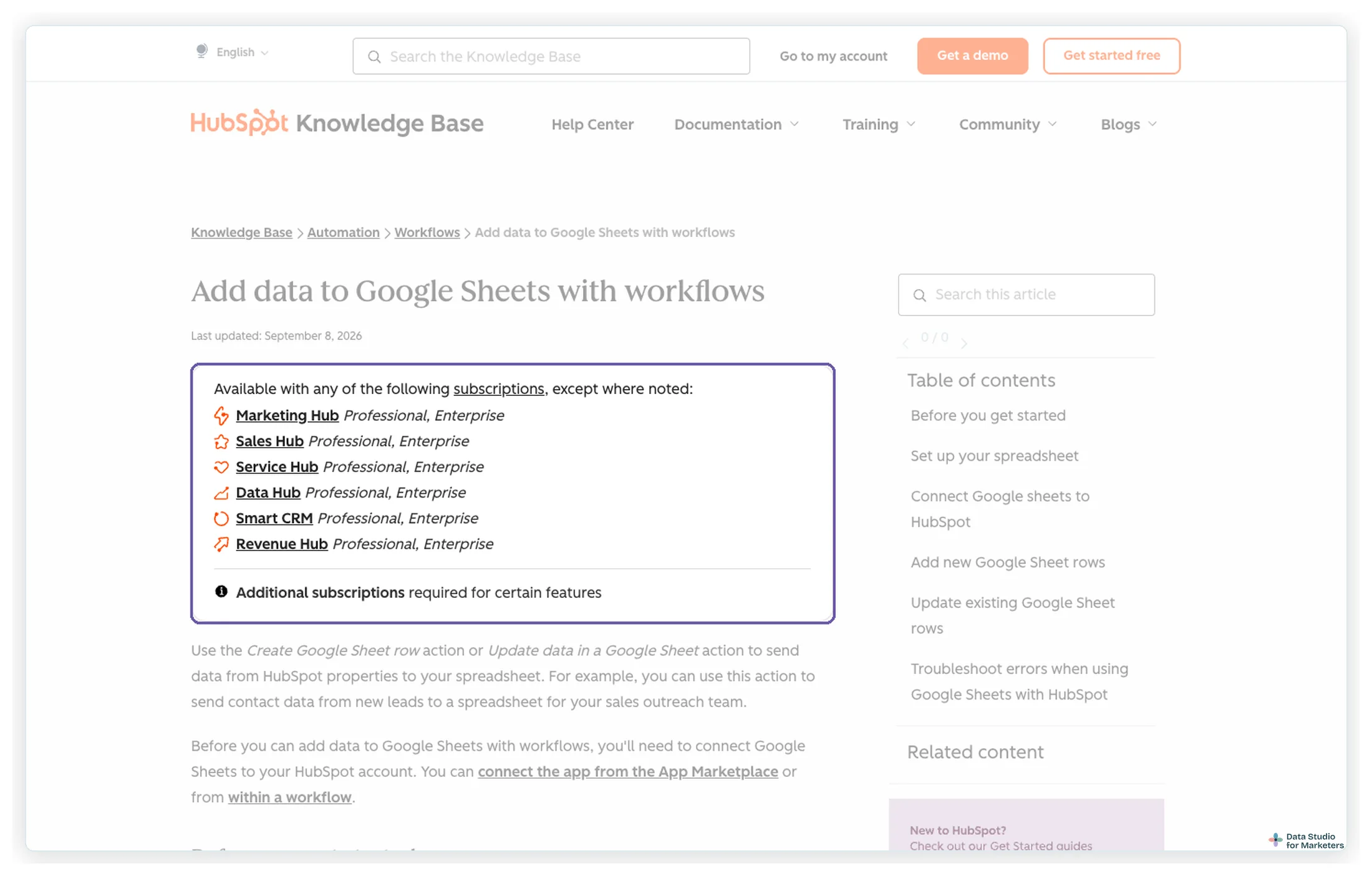Click Get started free button
The image size is (1372, 876).
tap(1111, 55)
